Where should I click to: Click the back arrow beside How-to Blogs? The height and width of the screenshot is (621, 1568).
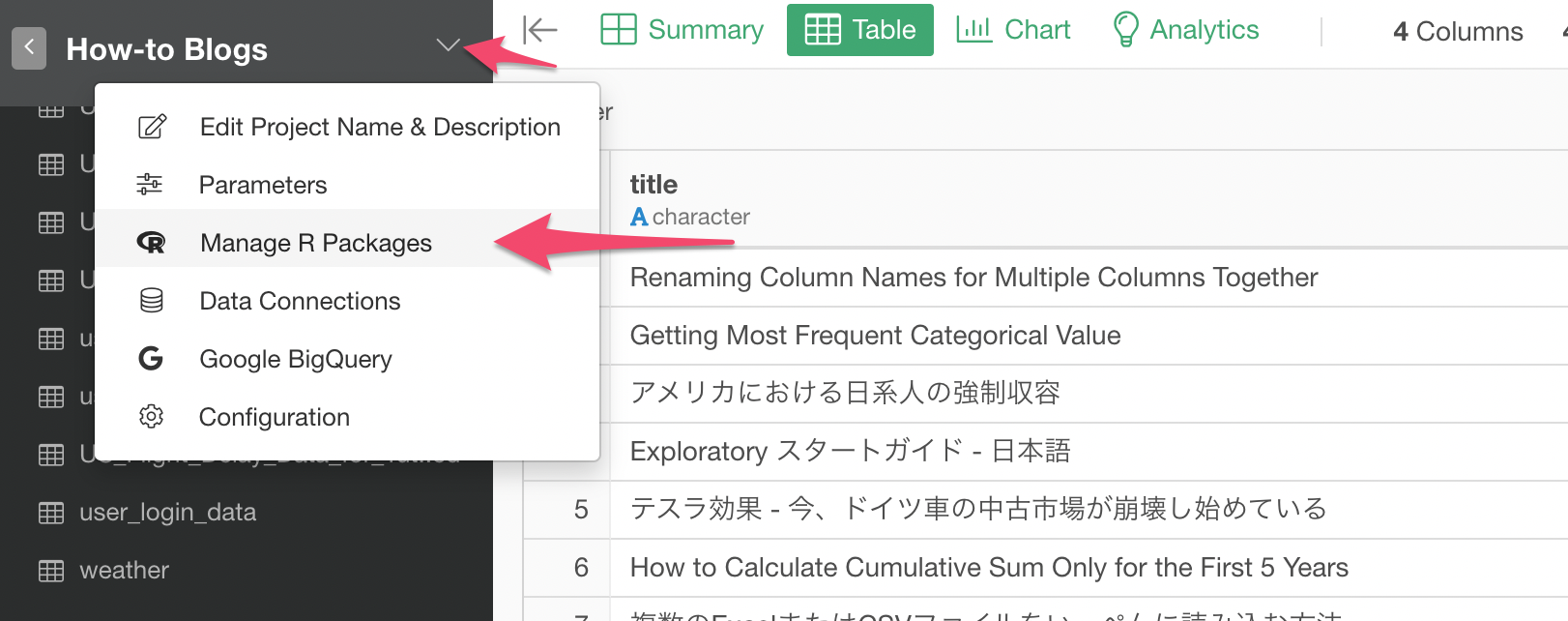pos(29,47)
